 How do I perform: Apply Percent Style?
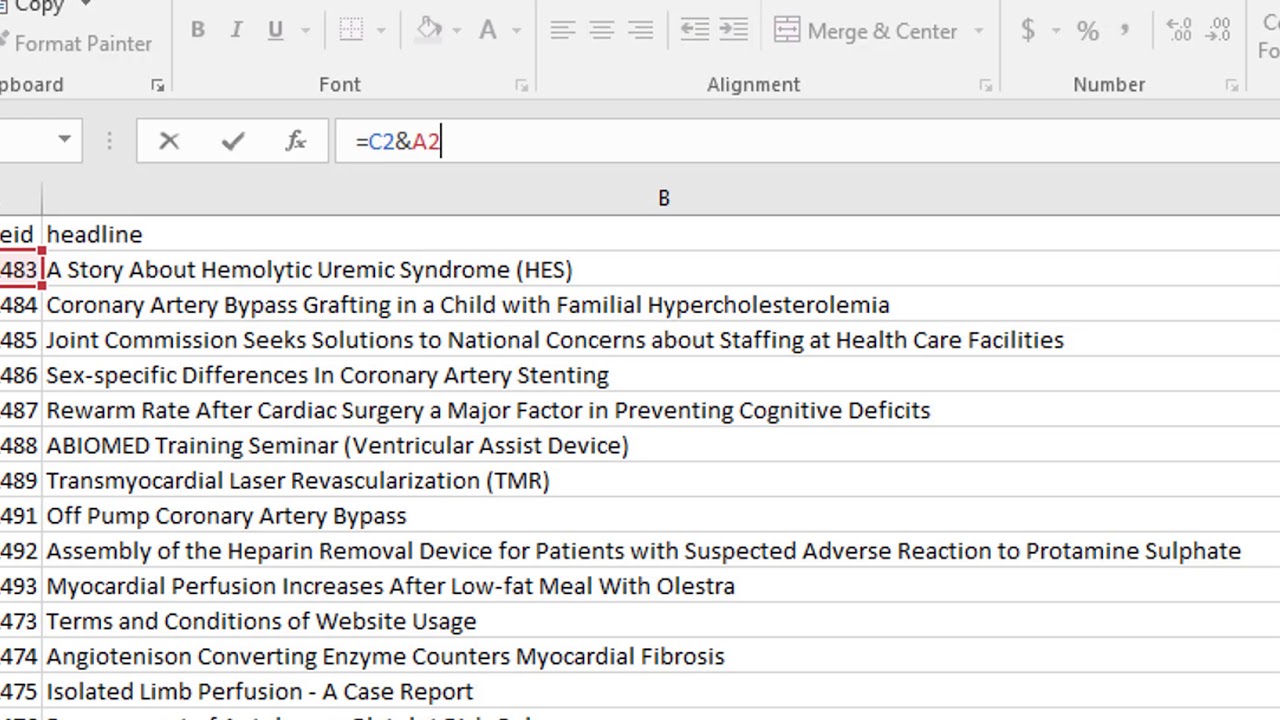coord(1087,31)
